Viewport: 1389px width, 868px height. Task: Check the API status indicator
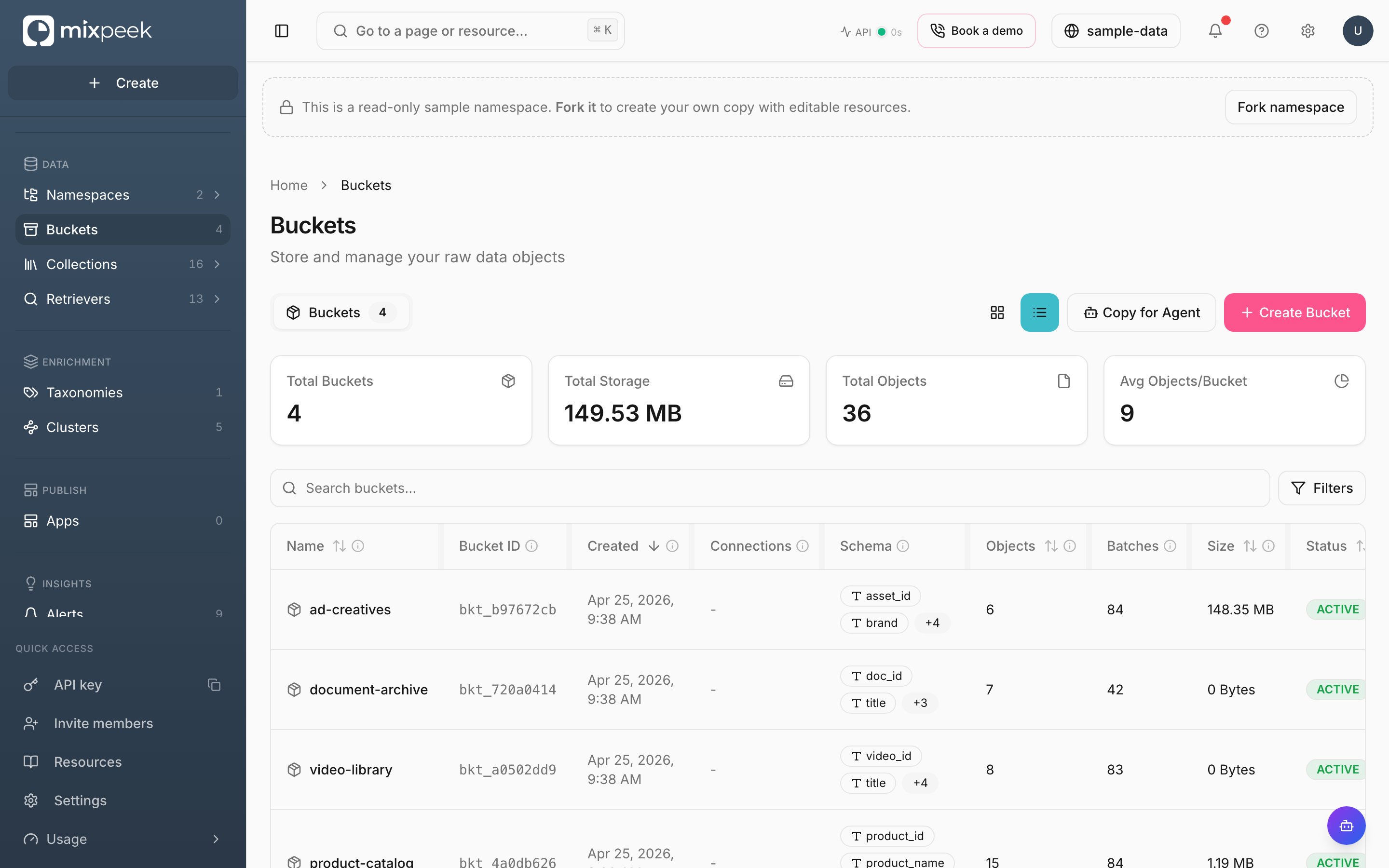tap(871, 31)
